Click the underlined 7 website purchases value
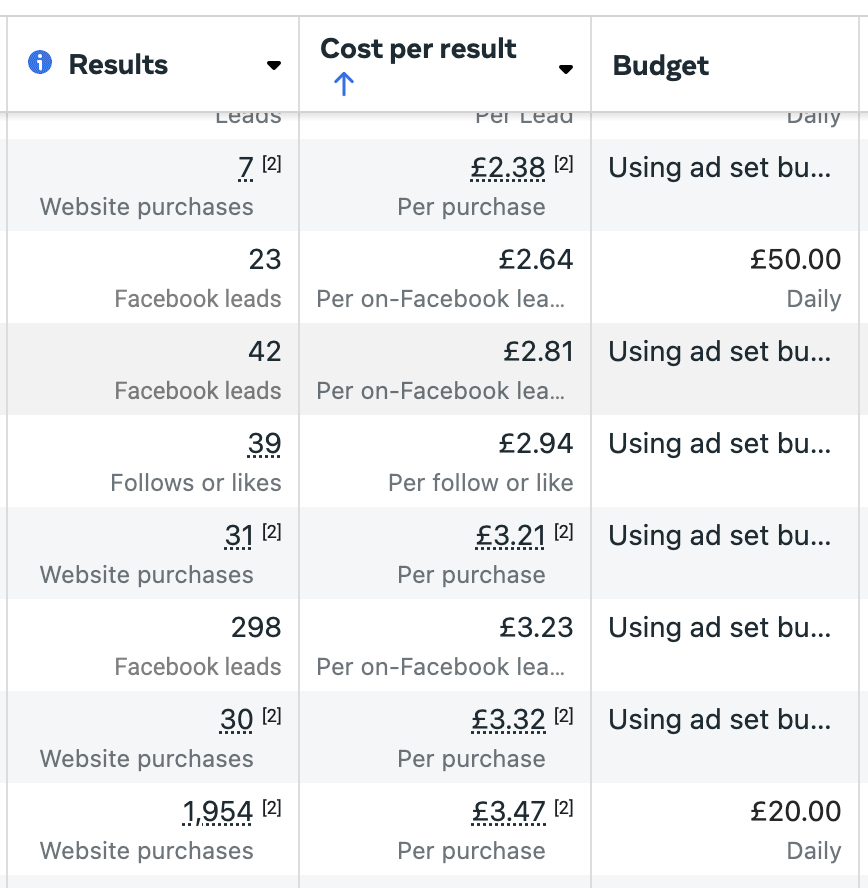The image size is (868, 888). coord(245,168)
